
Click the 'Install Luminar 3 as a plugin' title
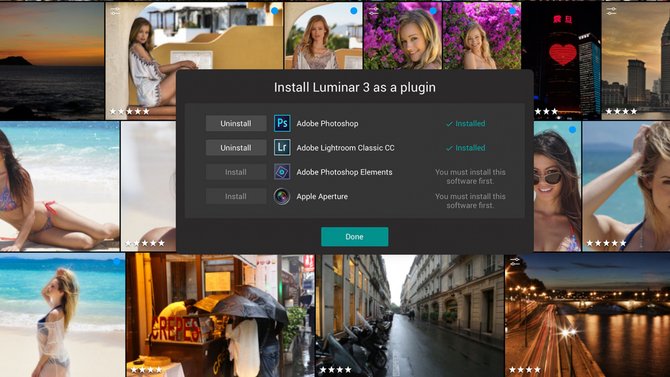point(355,87)
